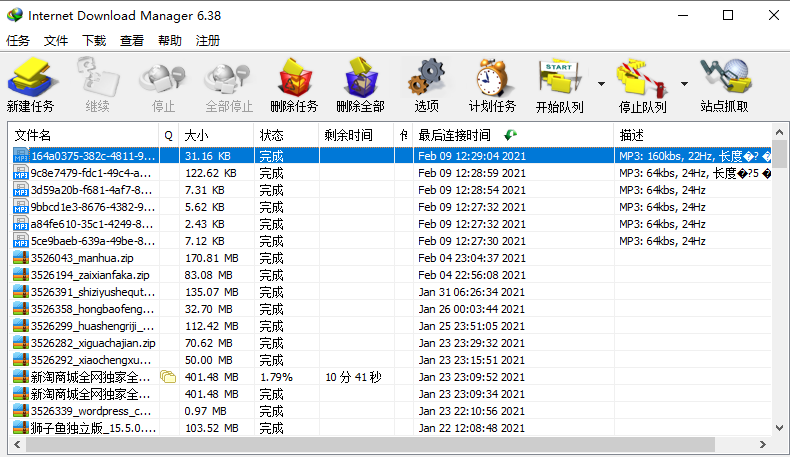The image size is (790, 457).
Task: Open the 查看 menu
Action: pos(132,41)
